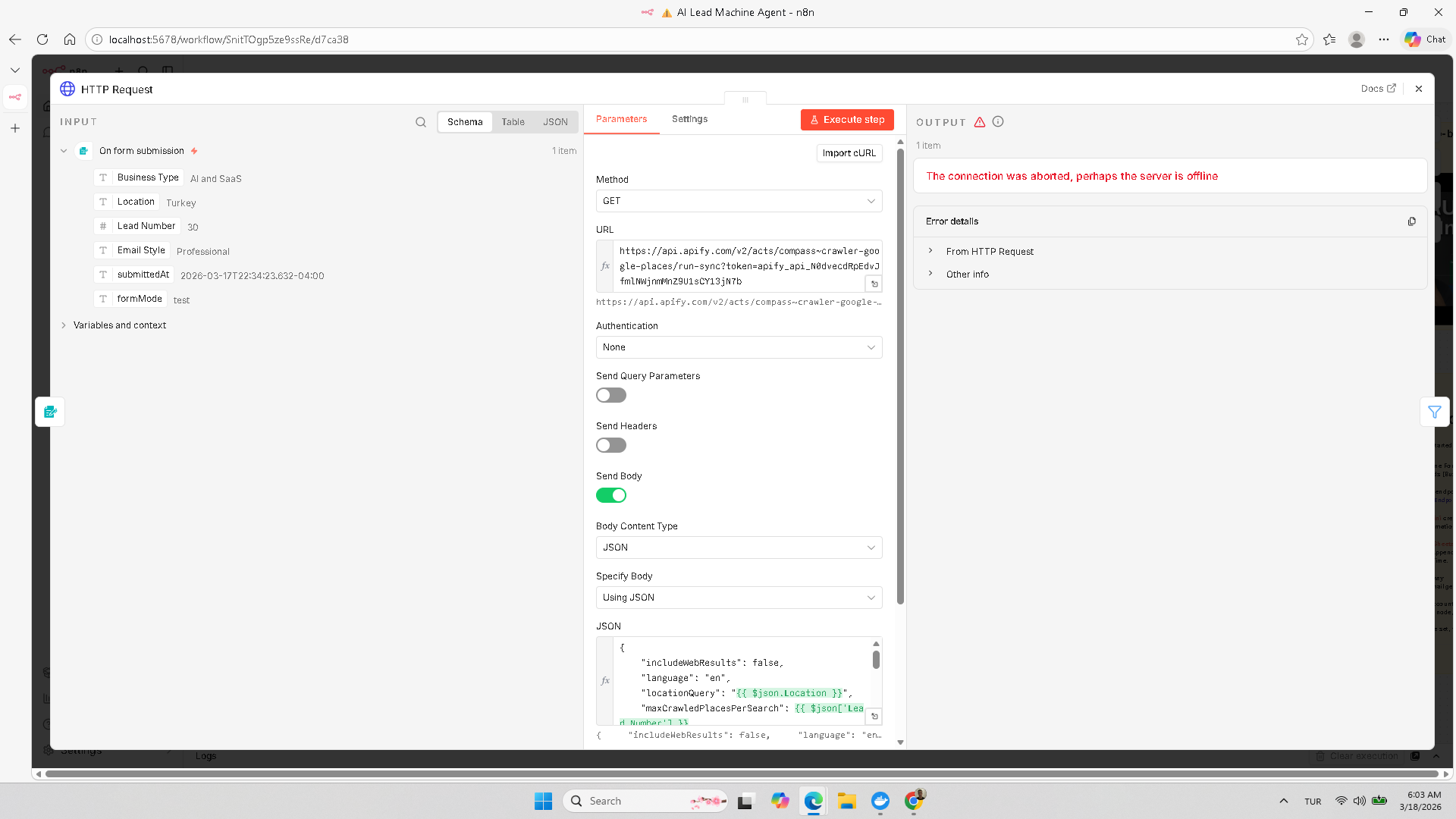The height and width of the screenshot is (819, 1456).
Task: Switch the input view to the Table tab
Action: coord(513,122)
